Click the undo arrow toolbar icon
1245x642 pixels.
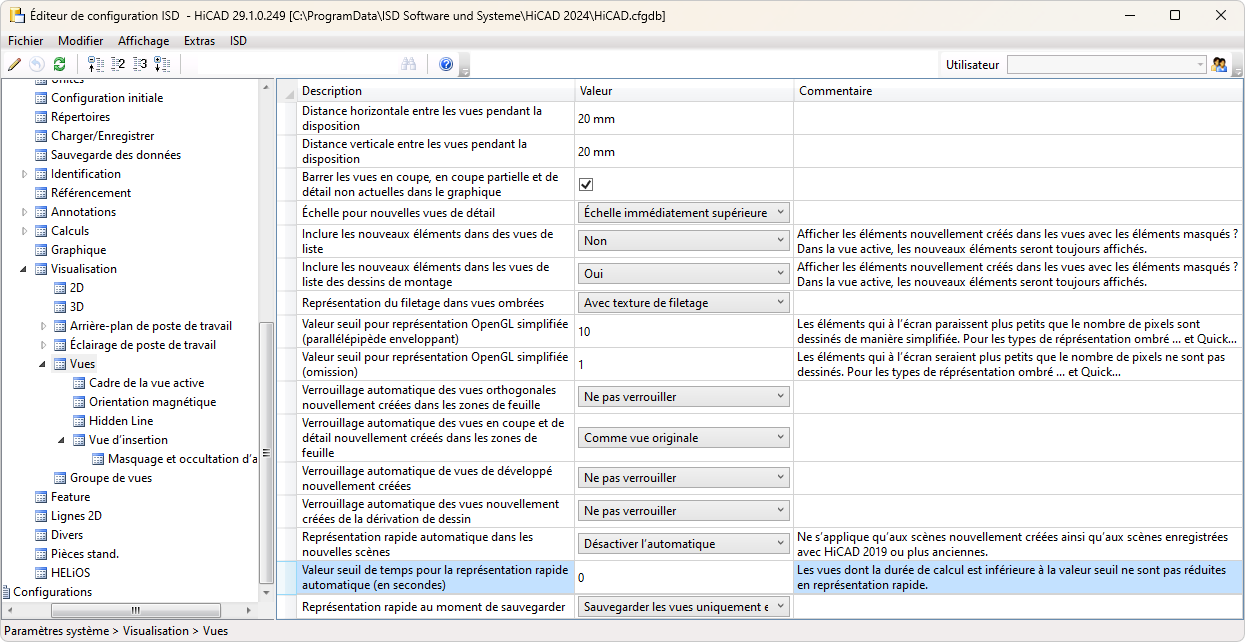37,64
